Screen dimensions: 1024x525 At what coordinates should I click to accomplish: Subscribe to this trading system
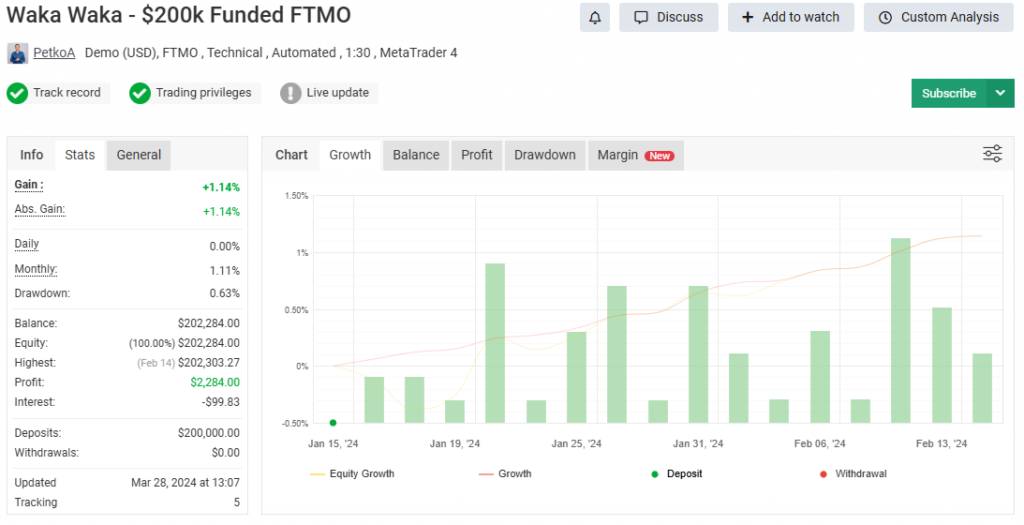click(948, 93)
